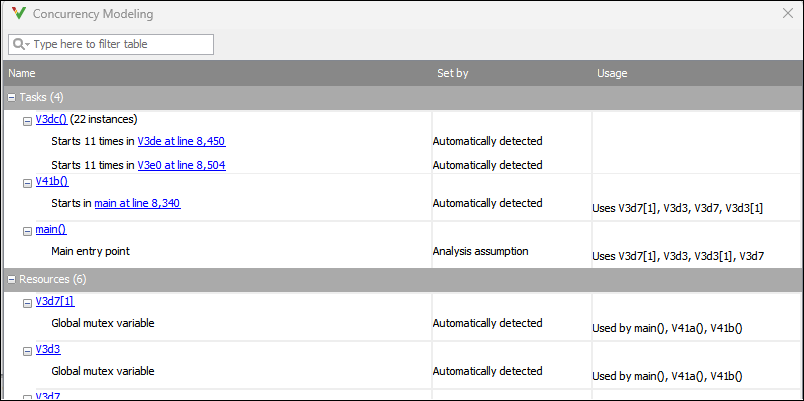Viewport: 804px width, 401px height.
Task: Select 'Uses V3d7[1], V3d3, V3d3[1], V3d7' usage cell
Action: (678, 256)
